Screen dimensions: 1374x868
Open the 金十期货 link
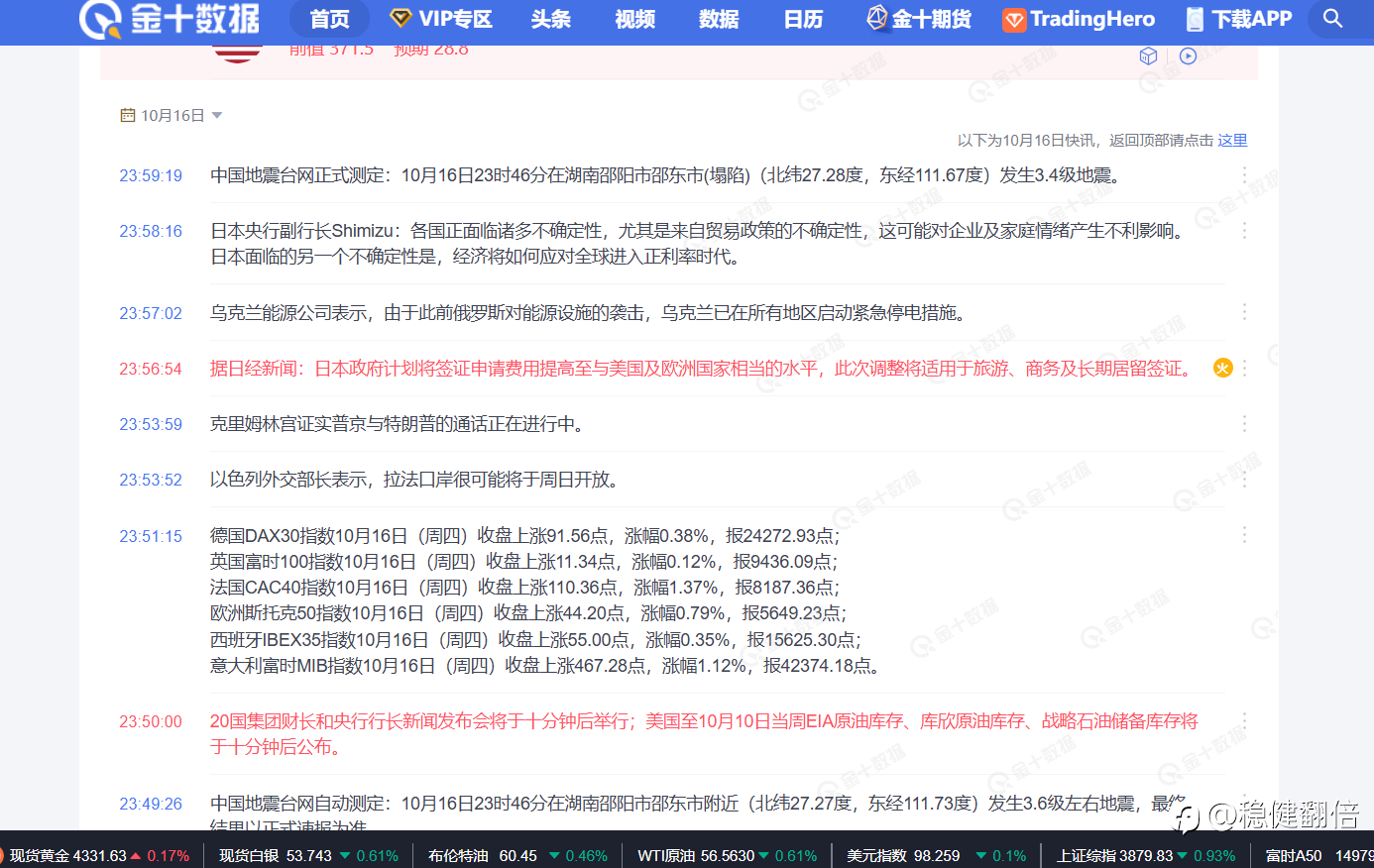click(919, 19)
